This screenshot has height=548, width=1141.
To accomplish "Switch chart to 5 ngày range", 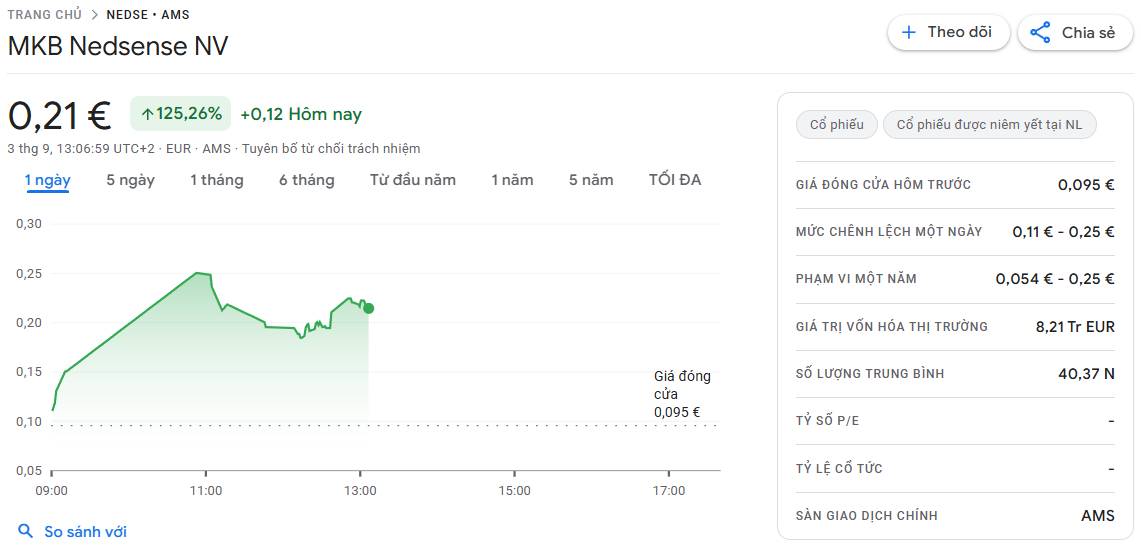I will pyautogui.click(x=130, y=180).
